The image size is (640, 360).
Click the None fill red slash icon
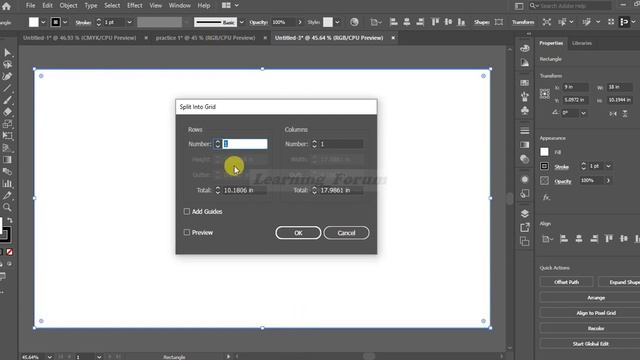click(9, 252)
